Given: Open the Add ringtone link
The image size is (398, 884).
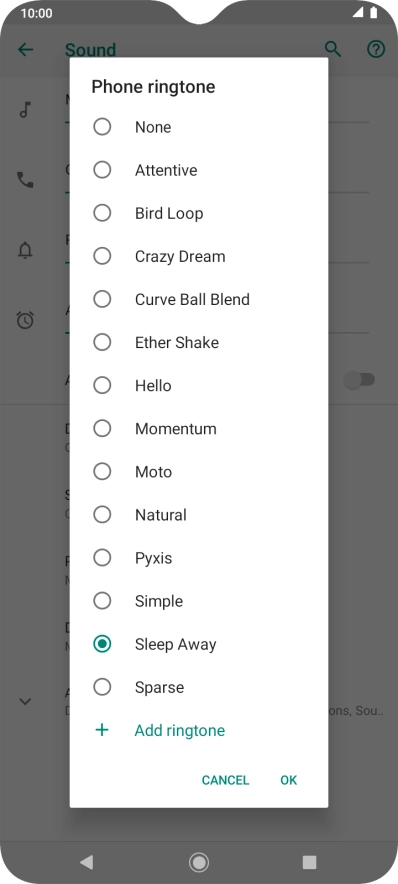Looking at the screenshot, I should pos(180,731).
